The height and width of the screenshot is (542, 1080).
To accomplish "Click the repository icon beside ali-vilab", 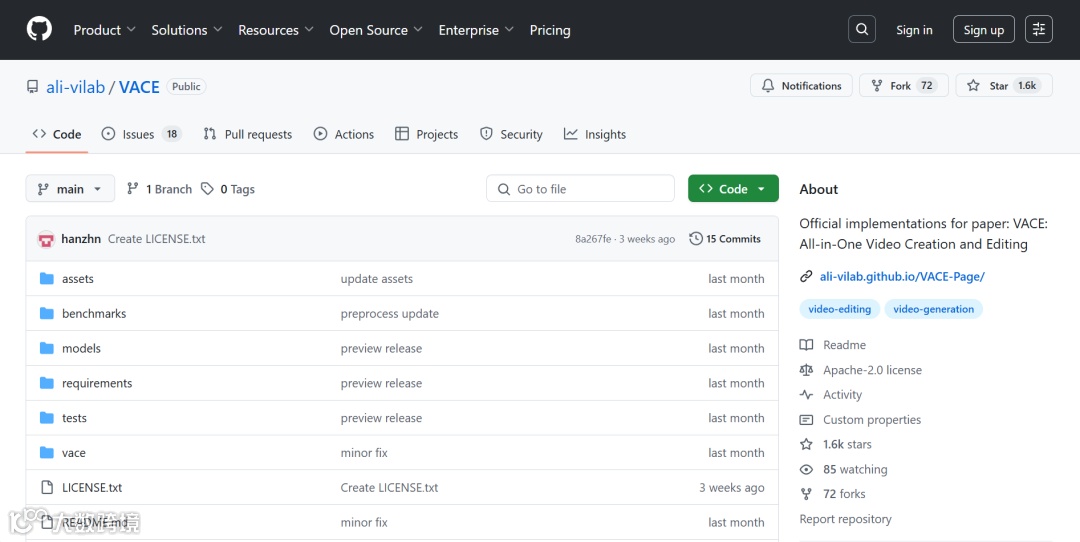I will point(32,87).
